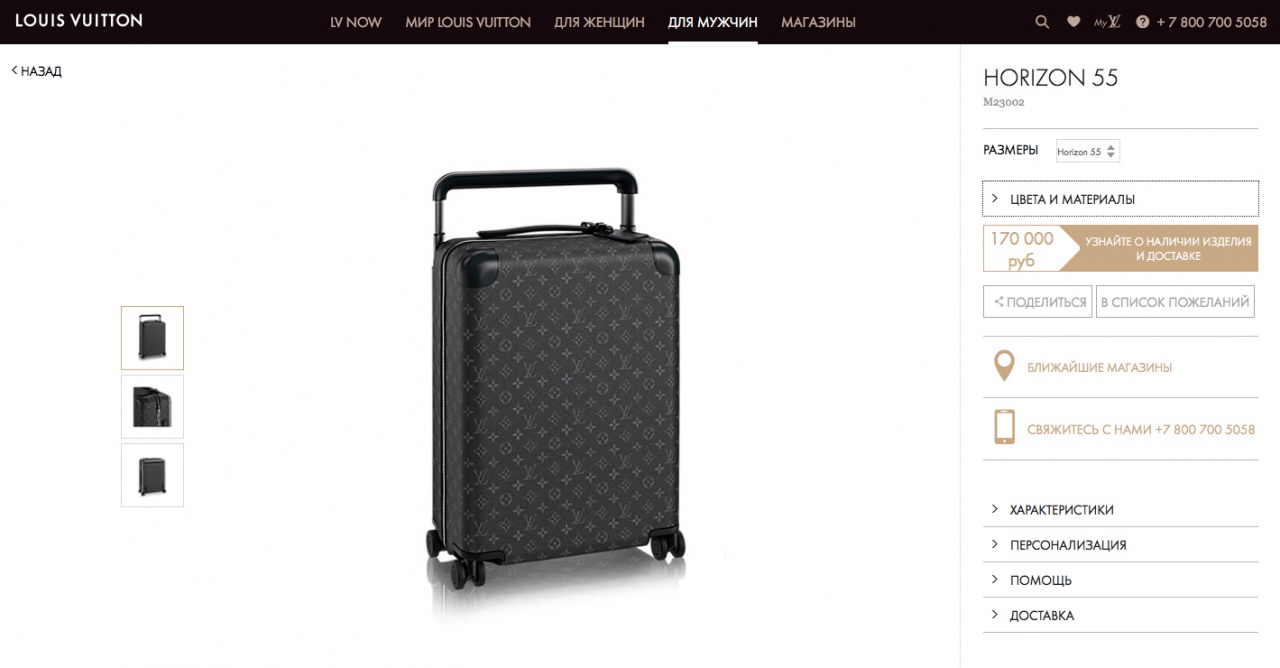The width and height of the screenshot is (1280, 668).
Task: Add item via В СПИСОК ПОЖЕЛАНИЙ button
Action: coord(1175,302)
